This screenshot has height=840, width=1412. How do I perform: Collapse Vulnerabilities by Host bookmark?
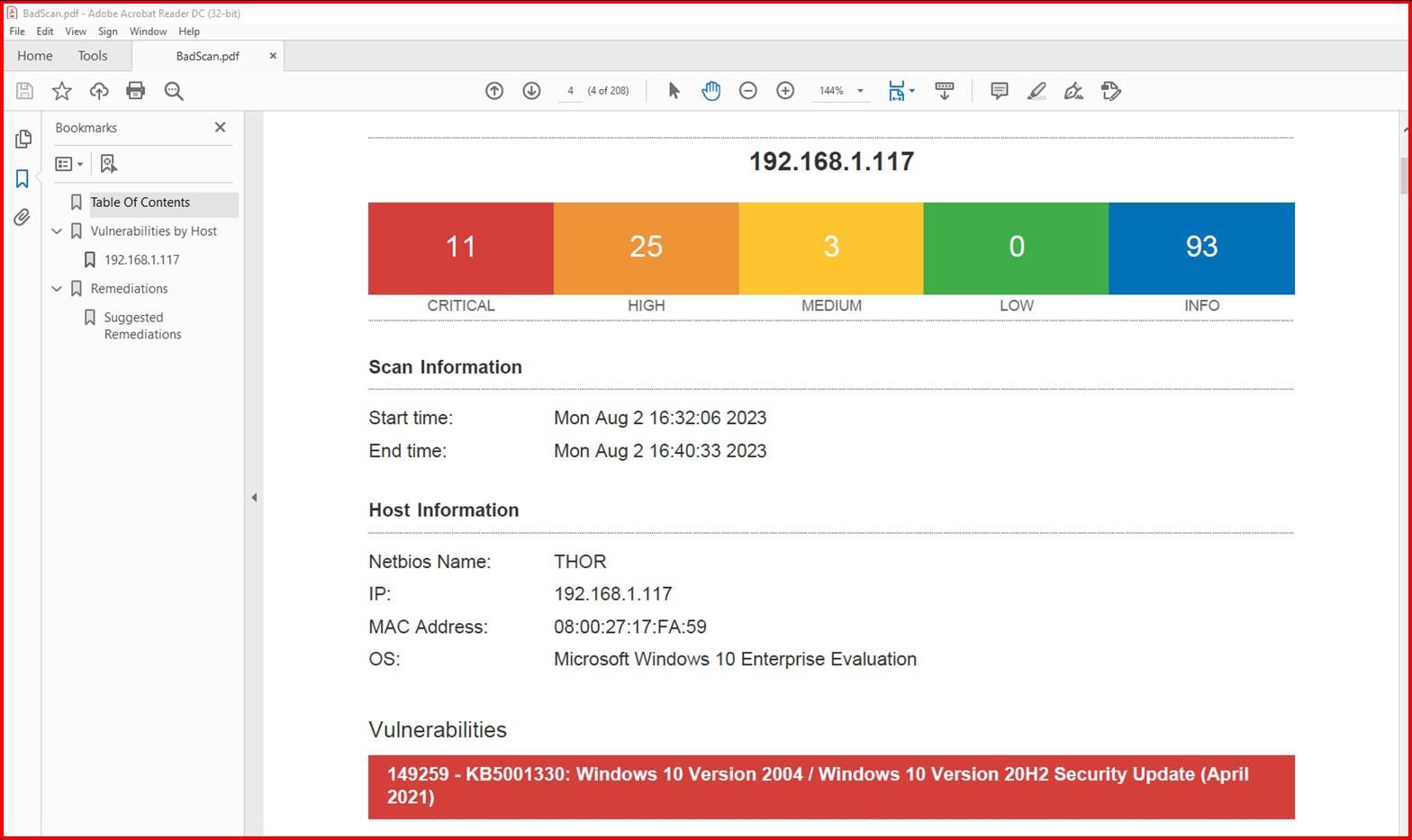(x=57, y=231)
